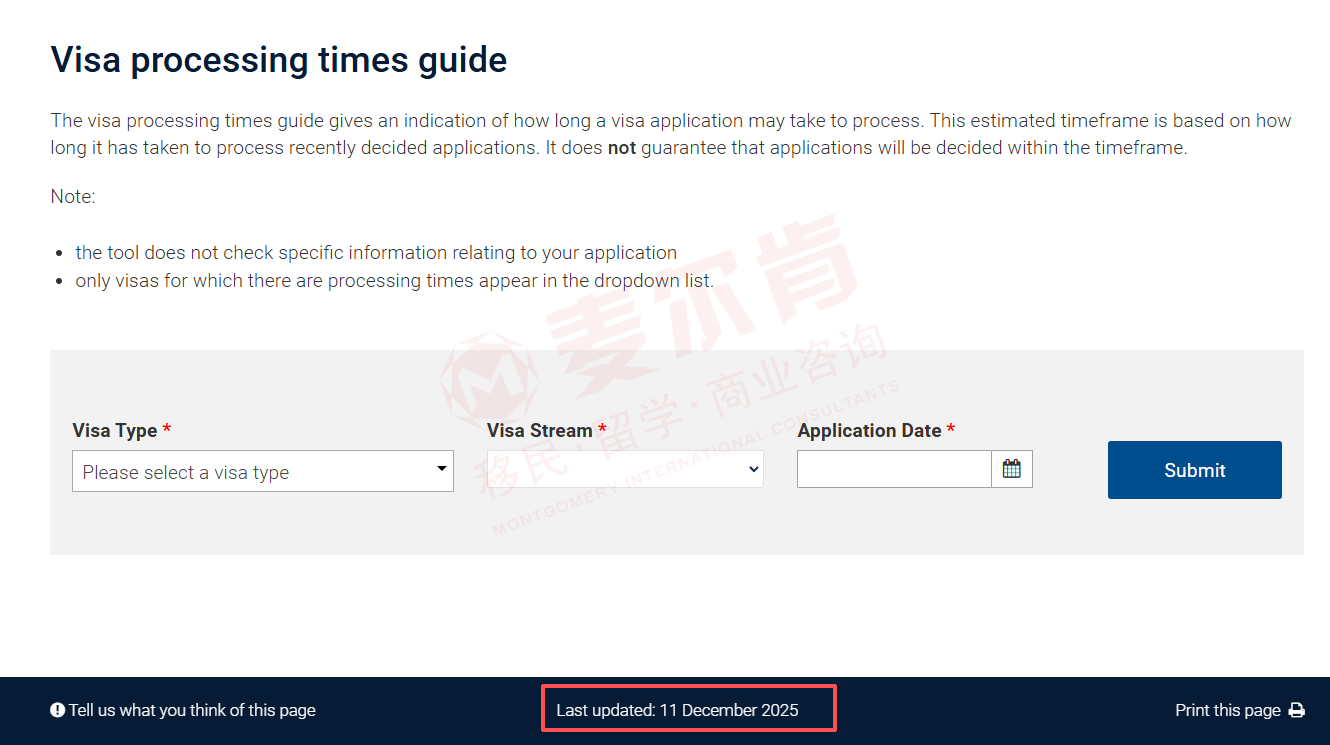Open the Visa Stream chevron
Viewport: 1330px width, 745px height.
[754, 470]
